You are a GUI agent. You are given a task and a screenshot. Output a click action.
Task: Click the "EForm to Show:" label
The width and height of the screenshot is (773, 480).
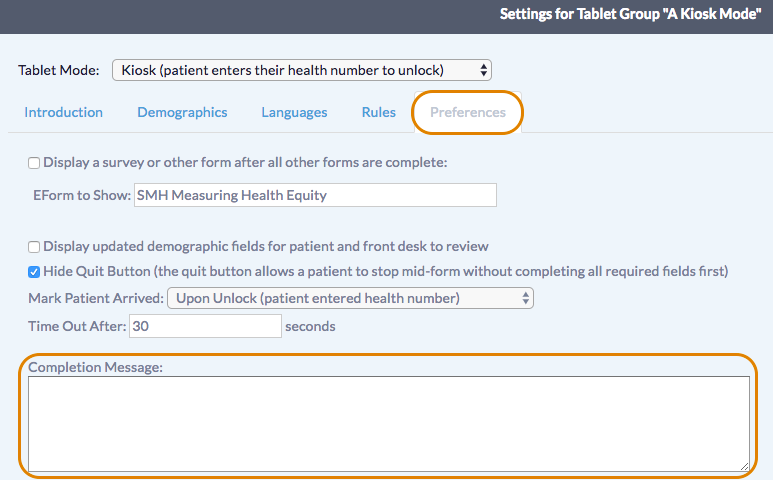tap(82, 195)
